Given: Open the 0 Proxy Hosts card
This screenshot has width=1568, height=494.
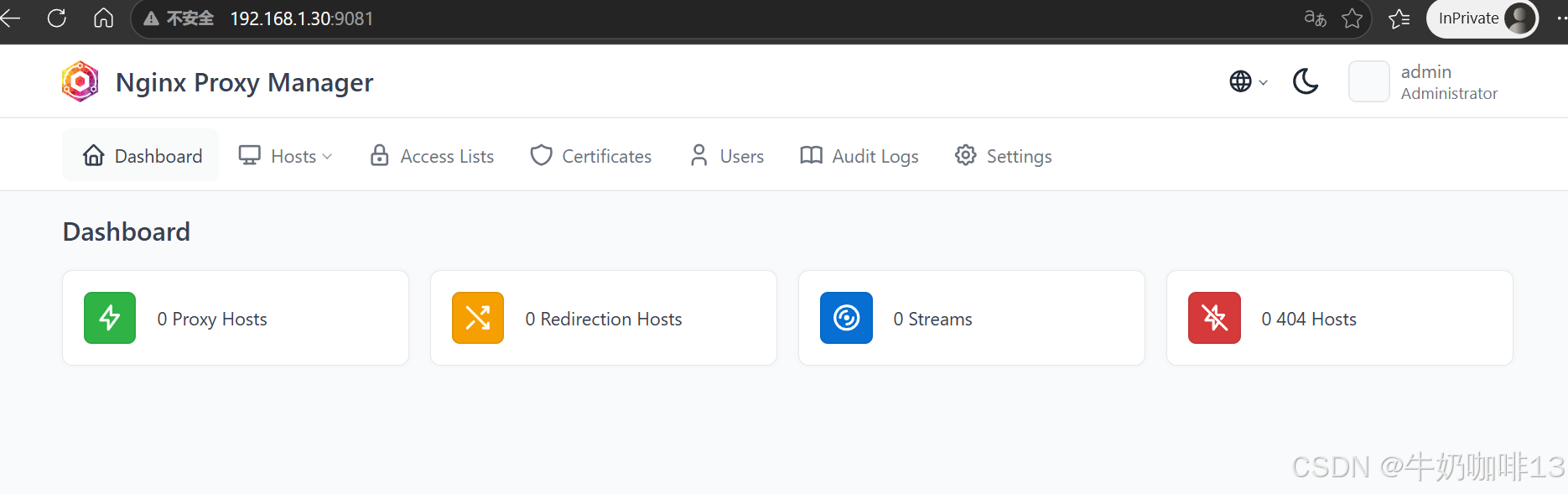Looking at the screenshot, I should (236, 318).
